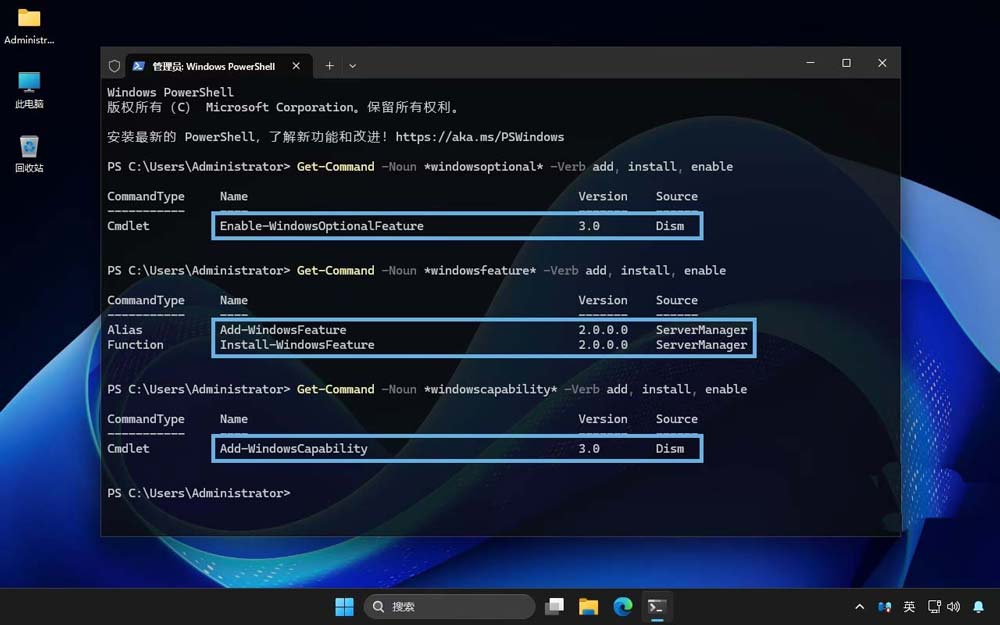Click the *windowsfeature* argument text
Screen dimensions: 1000x625
pos(480,270)
